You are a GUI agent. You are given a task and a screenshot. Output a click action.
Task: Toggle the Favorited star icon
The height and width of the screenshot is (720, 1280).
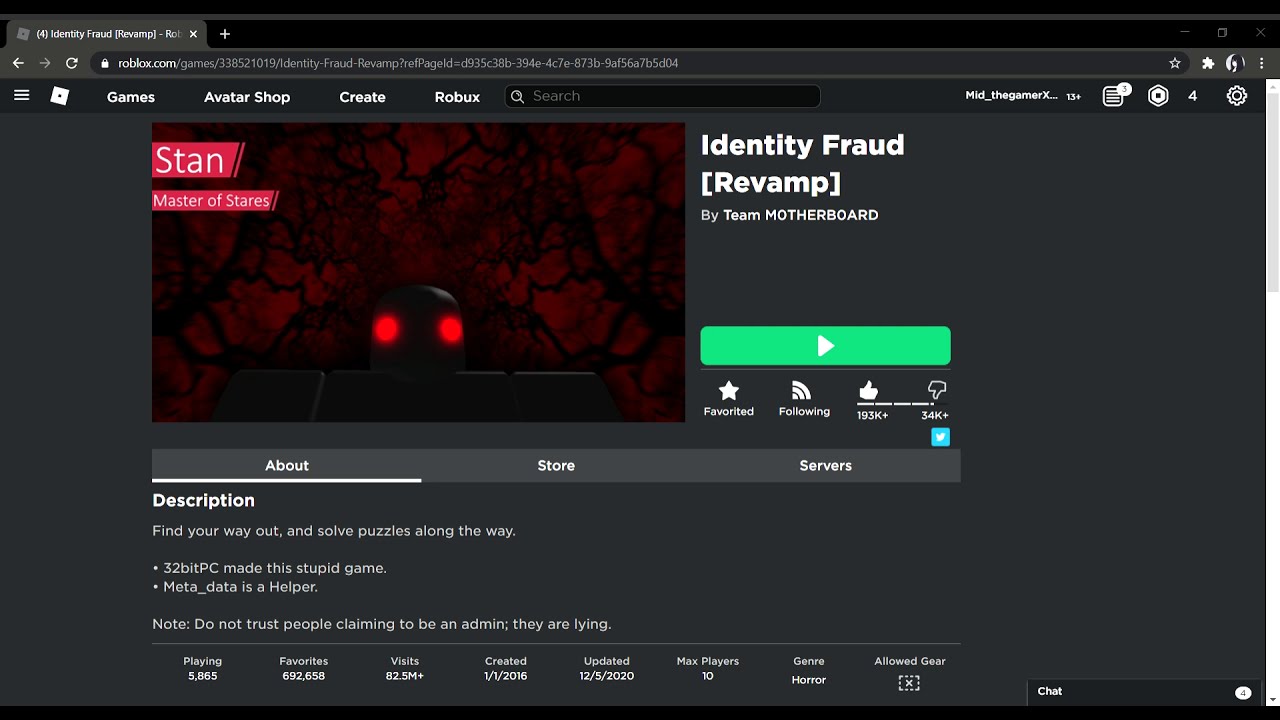pos(728,390)
